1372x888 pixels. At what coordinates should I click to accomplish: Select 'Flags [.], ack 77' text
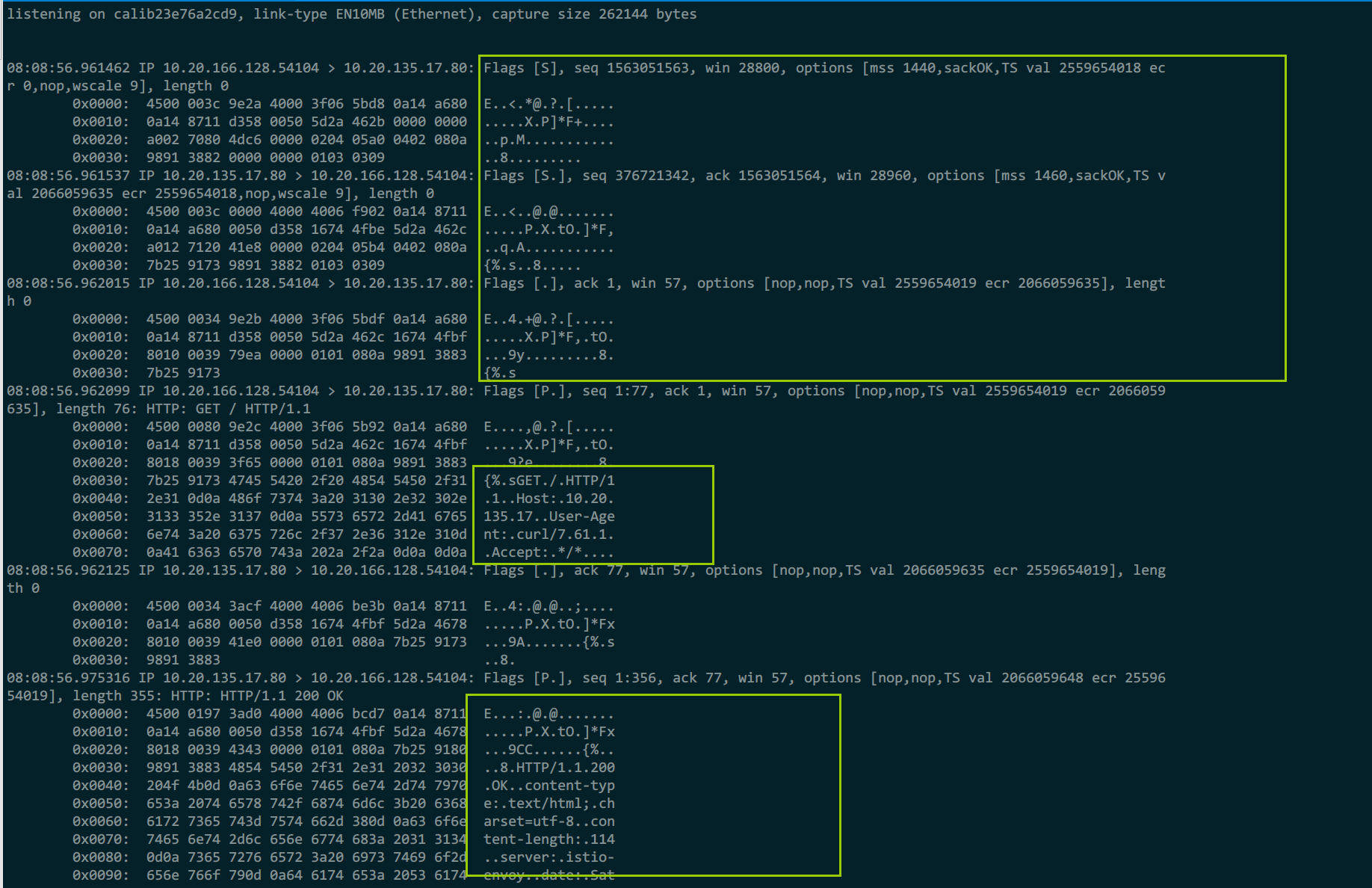coord(553,570)
